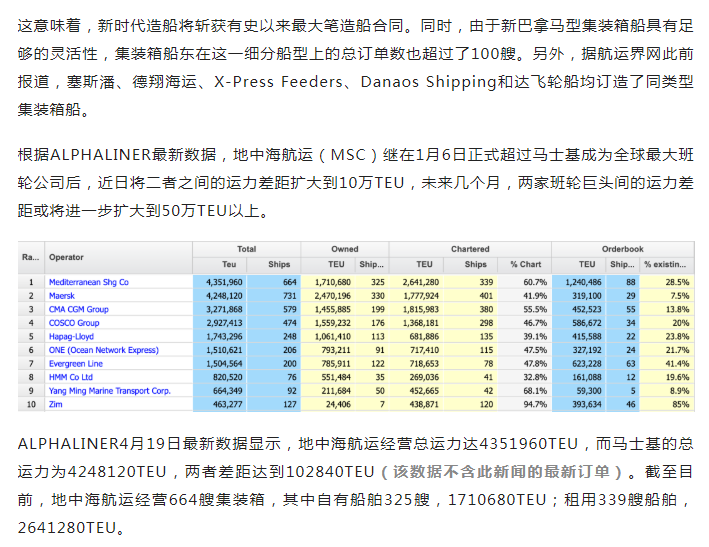Open the Evergreen Line operator link

tap(76, 363)
